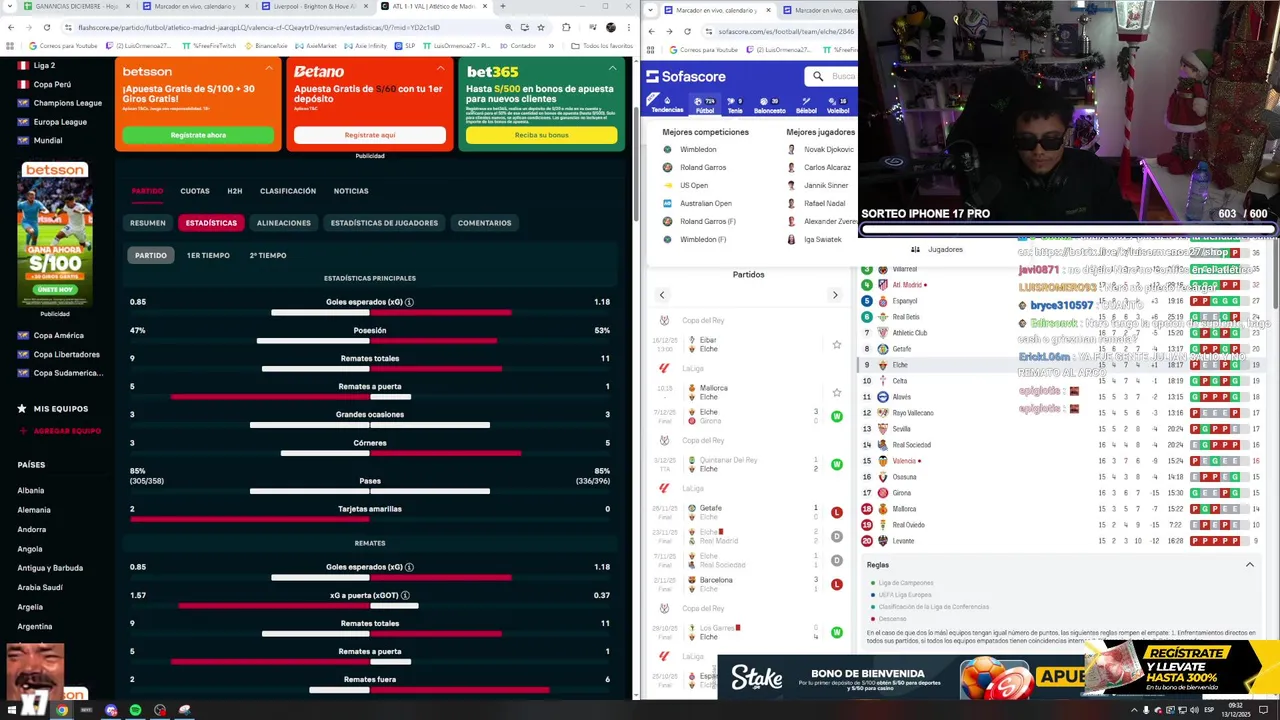The height and width of the screenshot is (720, 1280).
Task: Go to previous matches with left arrow
Action: point(662,295)
